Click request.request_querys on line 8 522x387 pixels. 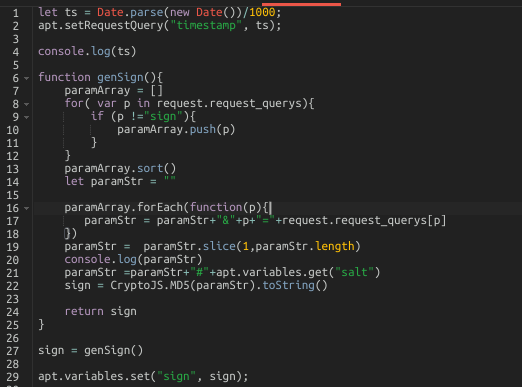[229, 103]
